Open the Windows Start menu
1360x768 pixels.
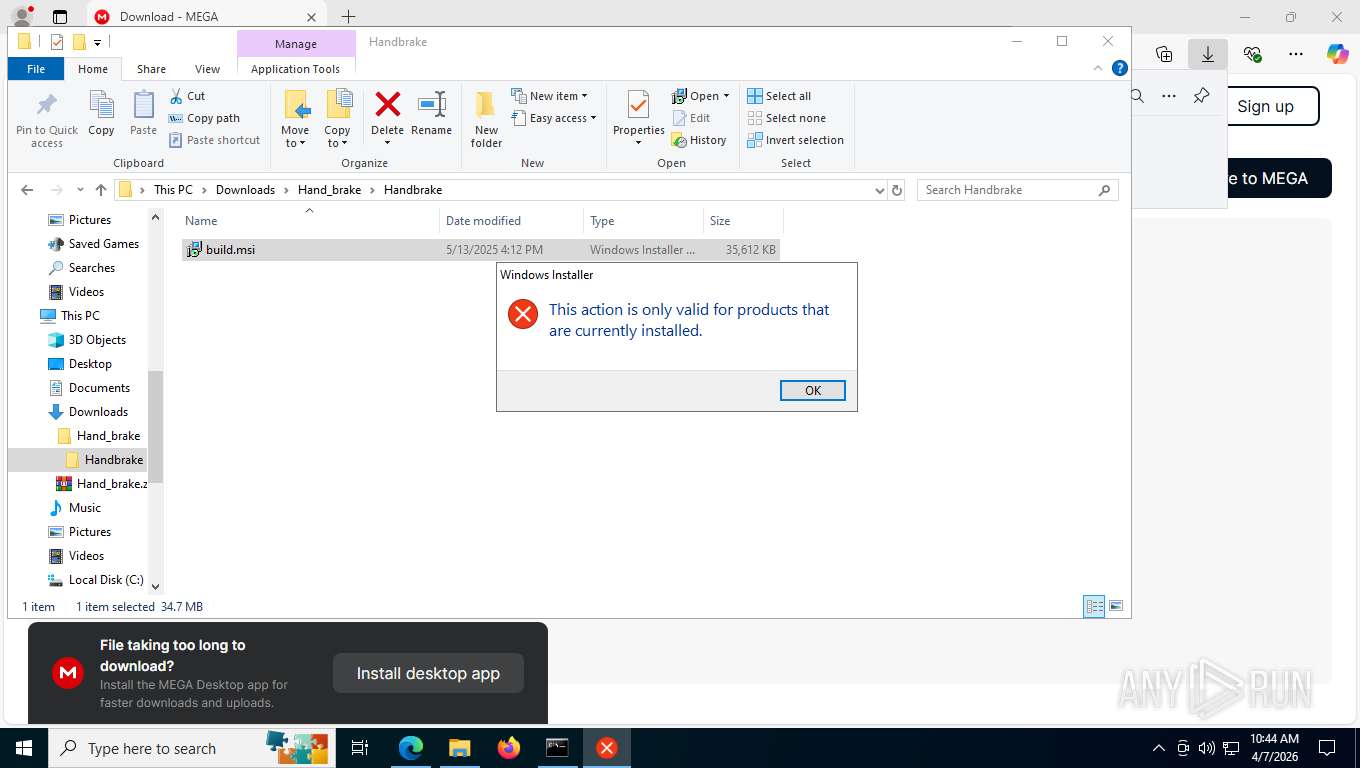[23, 748]
